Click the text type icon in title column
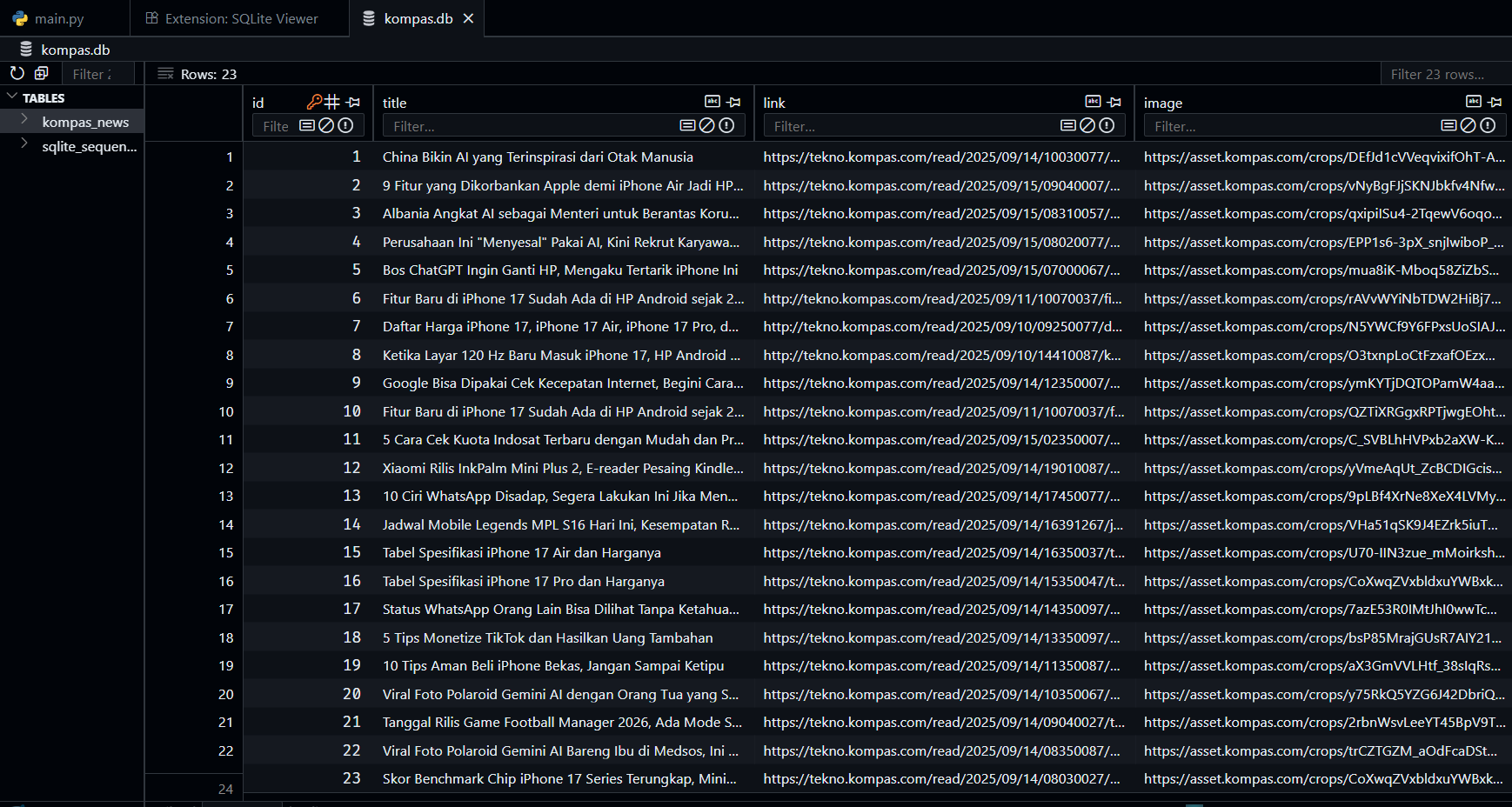1512x807 pixels. (713, 102)
